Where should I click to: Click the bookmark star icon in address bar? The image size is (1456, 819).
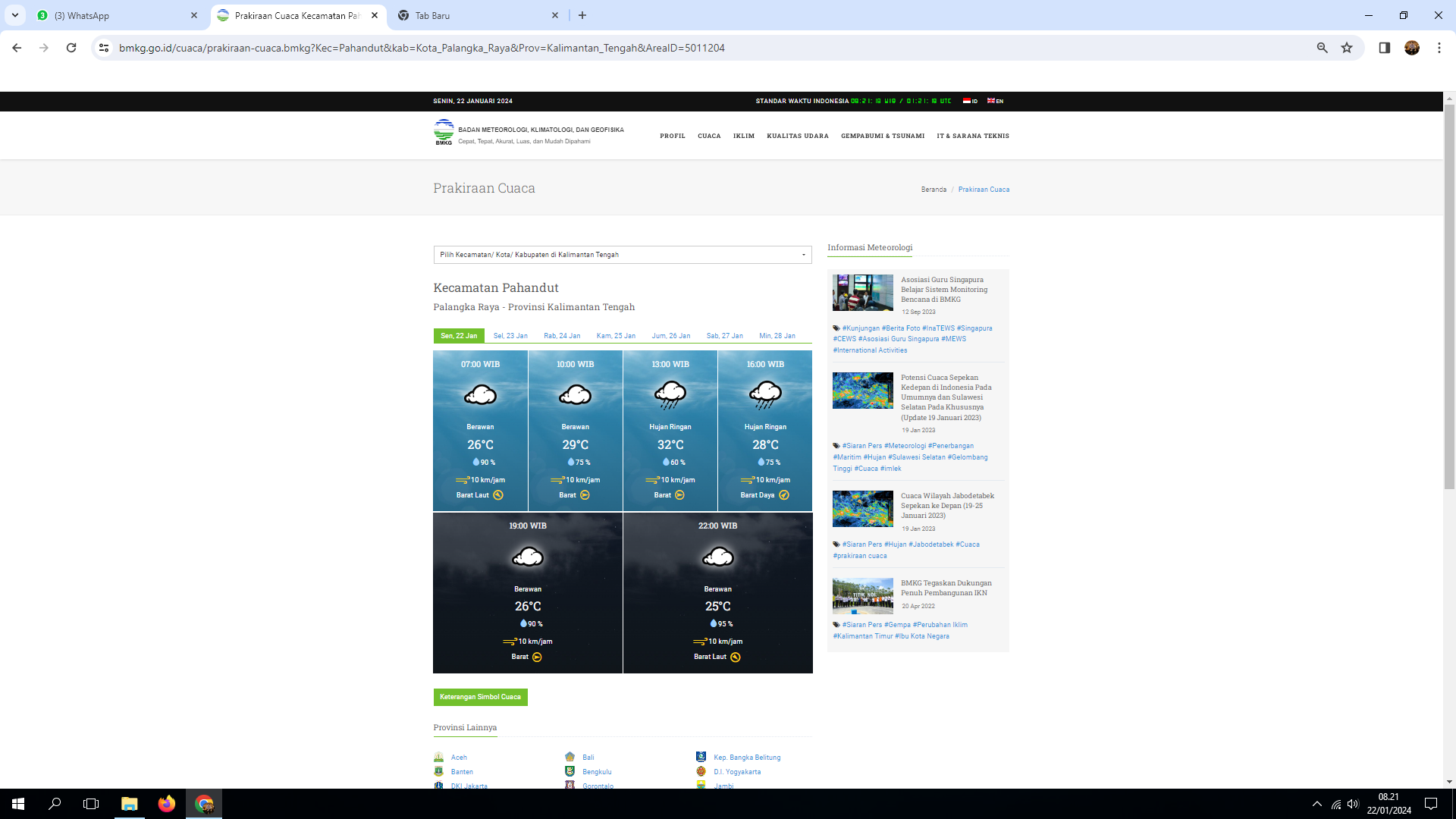point(1347,48)
